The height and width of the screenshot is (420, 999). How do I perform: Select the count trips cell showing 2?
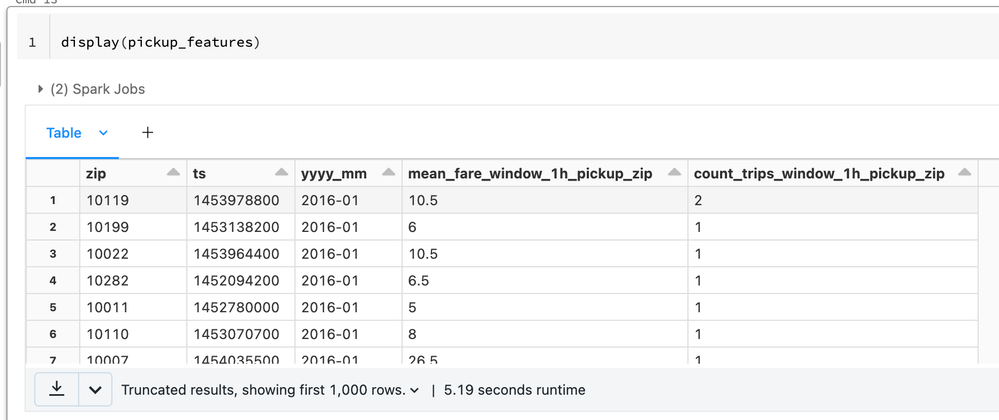click(698, 201)
